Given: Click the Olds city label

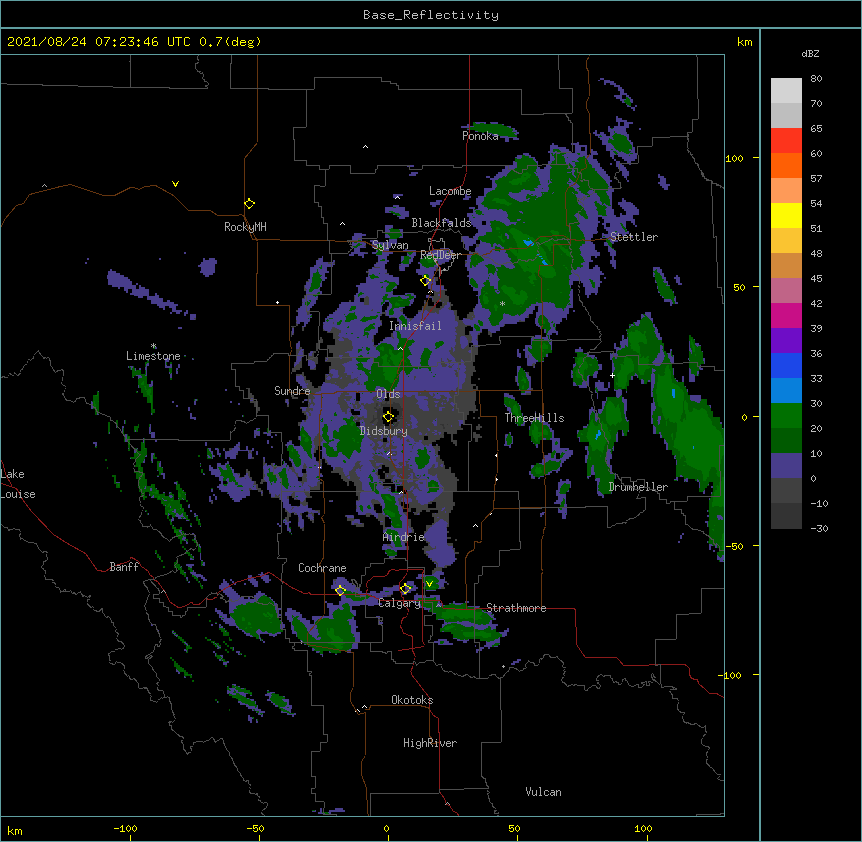Looking at the screenshot, I should [x=388, y=394].
